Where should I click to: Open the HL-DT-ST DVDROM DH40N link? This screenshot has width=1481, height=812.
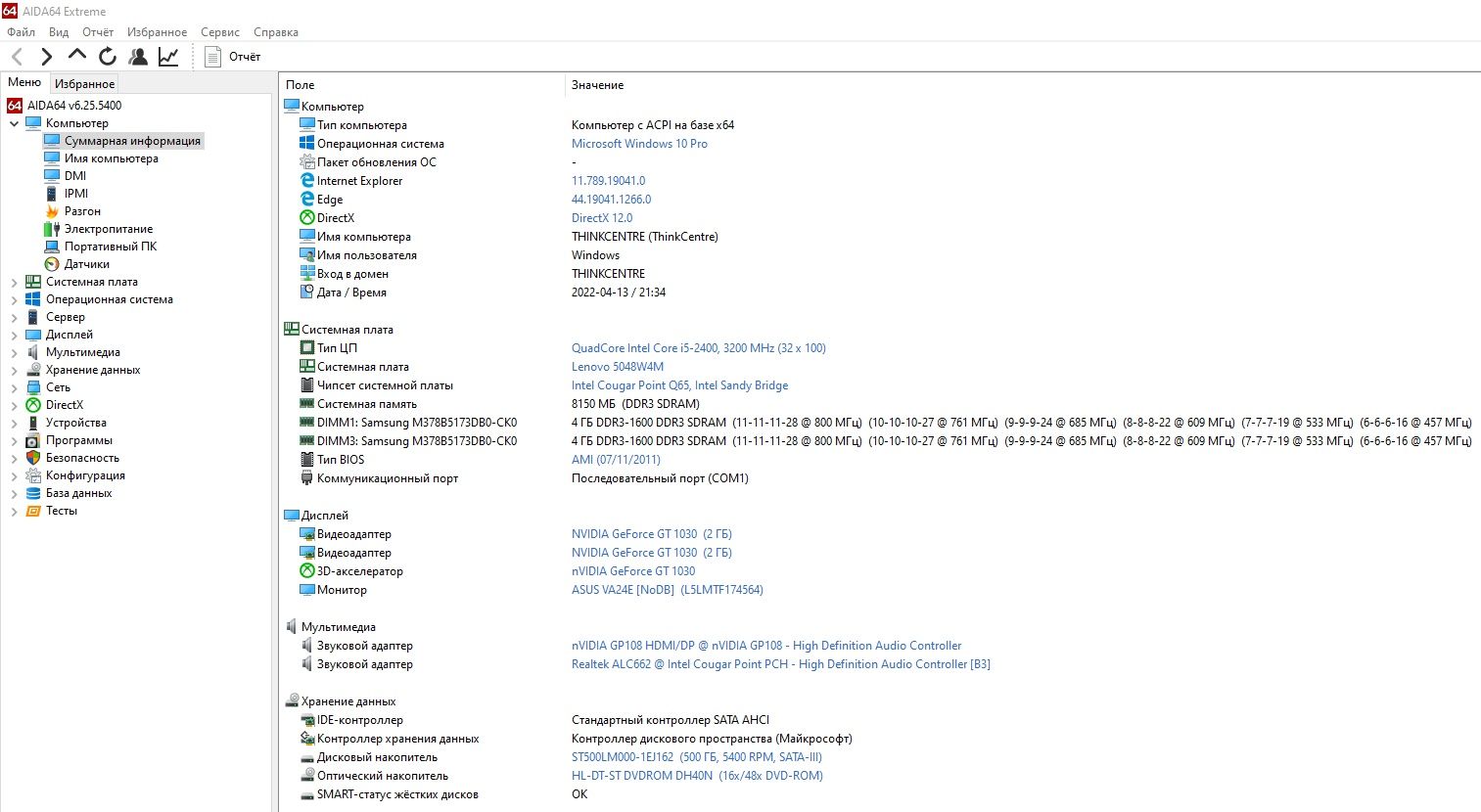(x=697, y=776)
